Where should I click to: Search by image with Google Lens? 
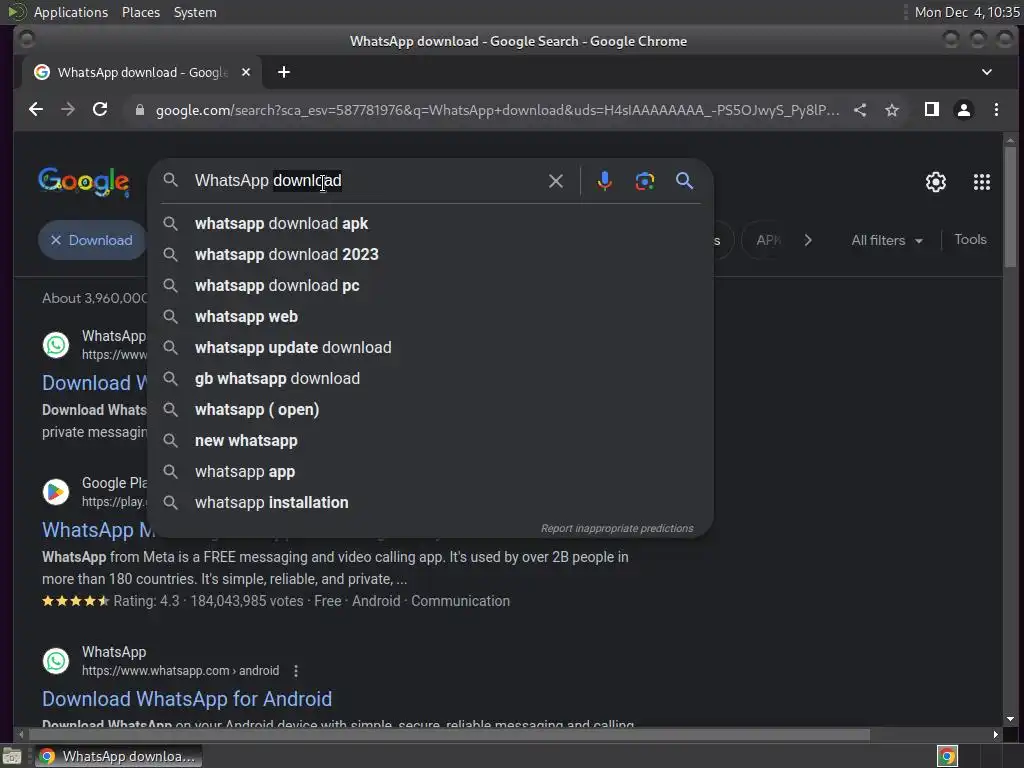point(645,181)
